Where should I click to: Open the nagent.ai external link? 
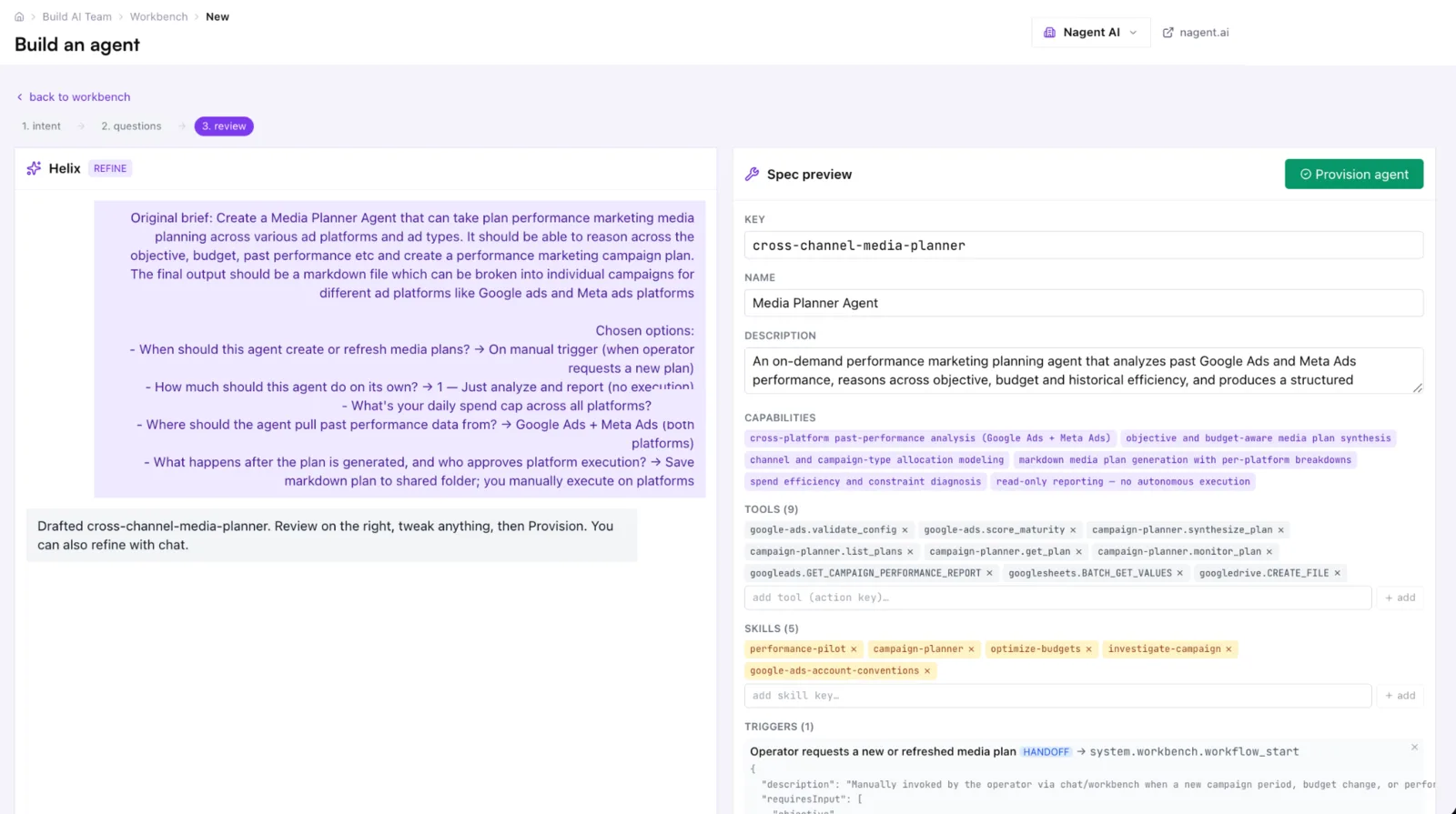coord(1196,33)
